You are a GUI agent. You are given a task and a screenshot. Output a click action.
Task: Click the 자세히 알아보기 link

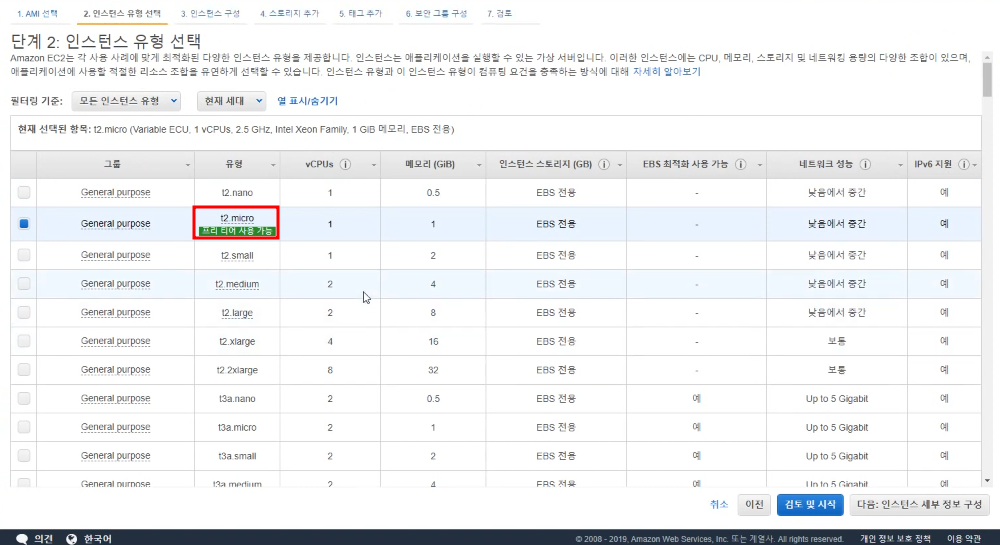pyautogui.click(x=666, y=71)
